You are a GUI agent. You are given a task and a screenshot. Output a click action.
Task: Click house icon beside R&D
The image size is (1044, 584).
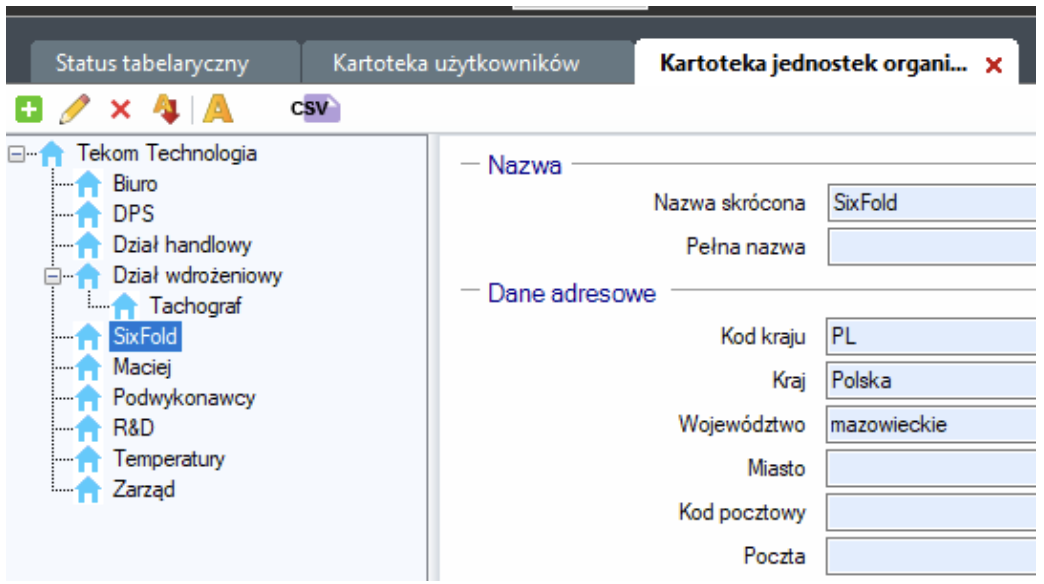[88, 428]
